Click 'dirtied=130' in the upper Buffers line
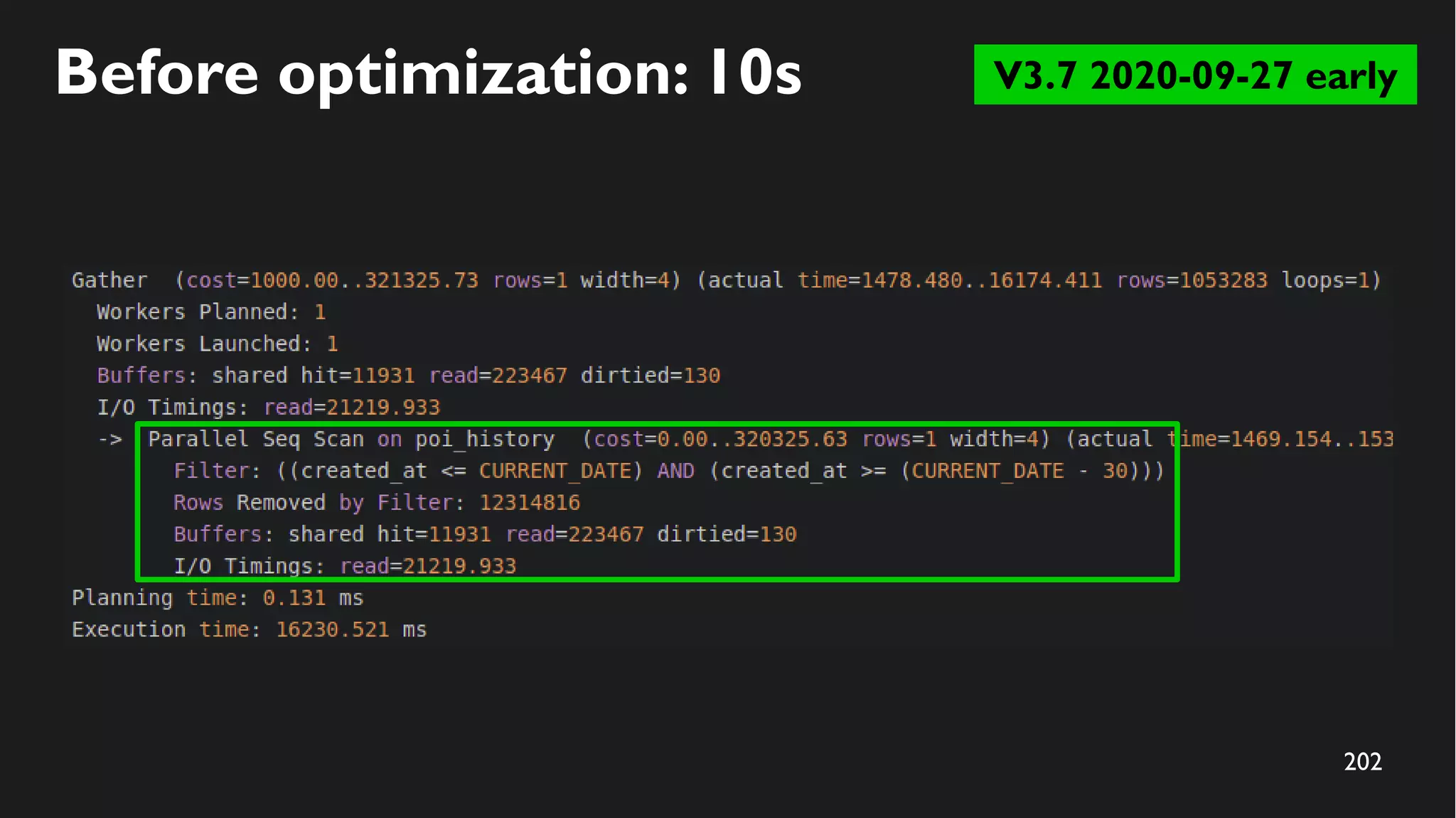The height and width of the screenshot is (818, 1456). [651, 375]
